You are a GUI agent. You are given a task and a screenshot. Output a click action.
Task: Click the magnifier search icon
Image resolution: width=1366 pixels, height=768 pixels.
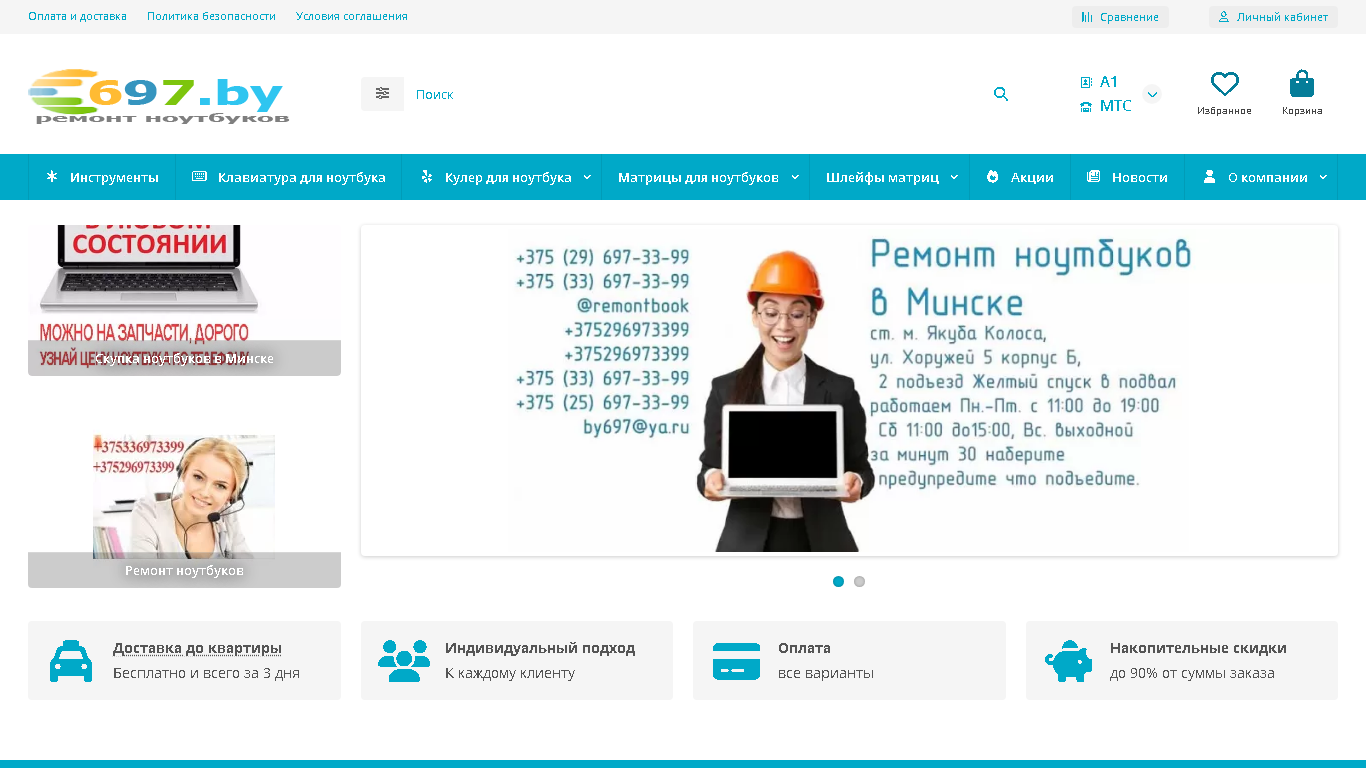click(1001, 94)
